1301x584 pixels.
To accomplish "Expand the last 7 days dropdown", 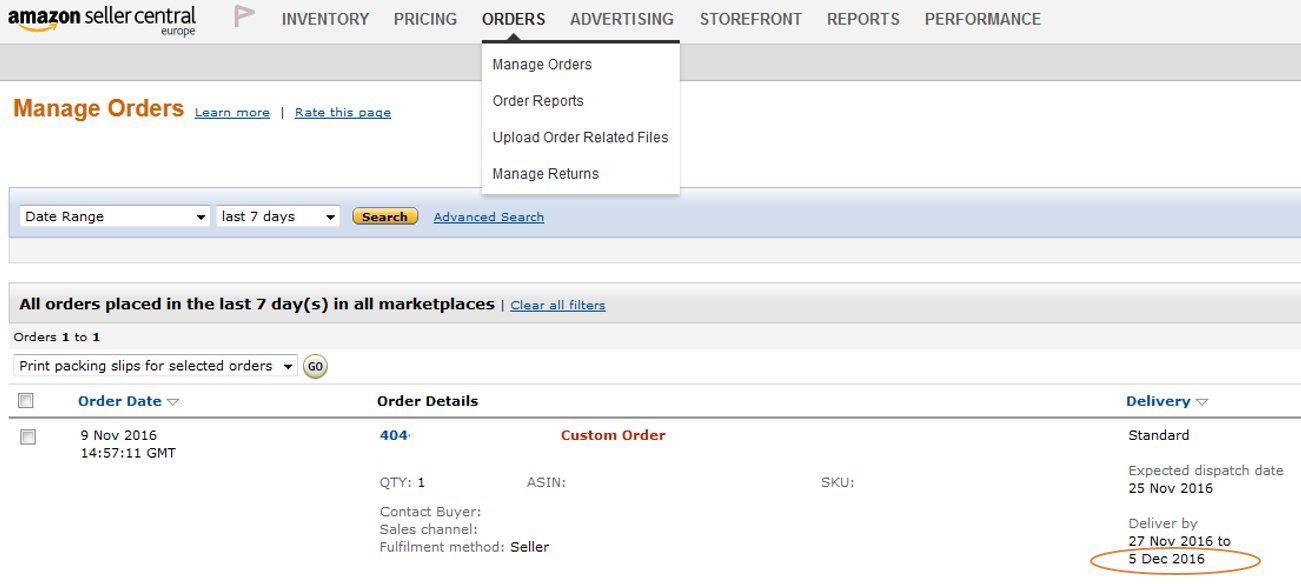I will 278,217.
